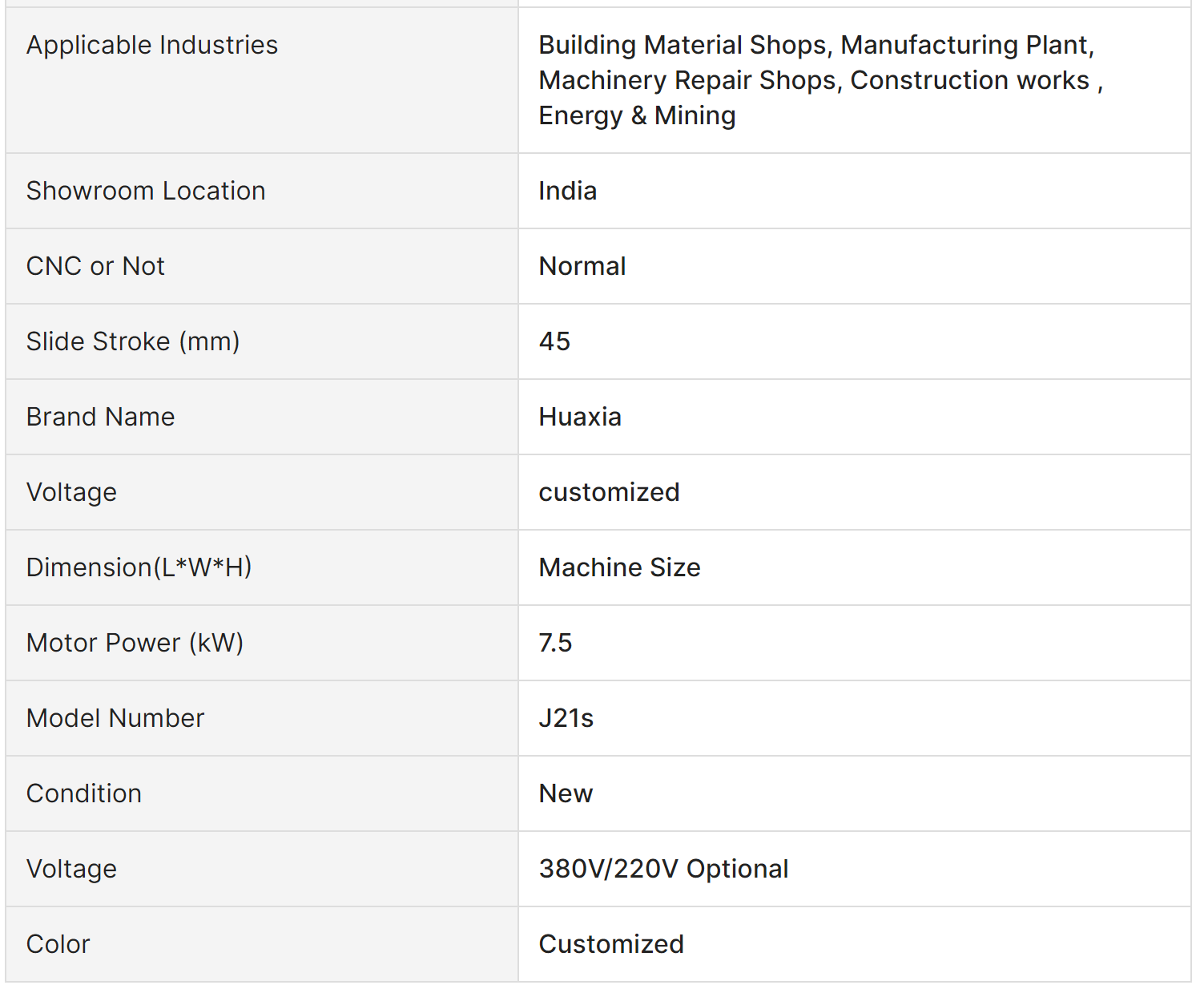Click the Slide Stroke (mm) label
The height and width of the screenshot is (985, 1204).
pyautogui.click(x=133, y=341)
